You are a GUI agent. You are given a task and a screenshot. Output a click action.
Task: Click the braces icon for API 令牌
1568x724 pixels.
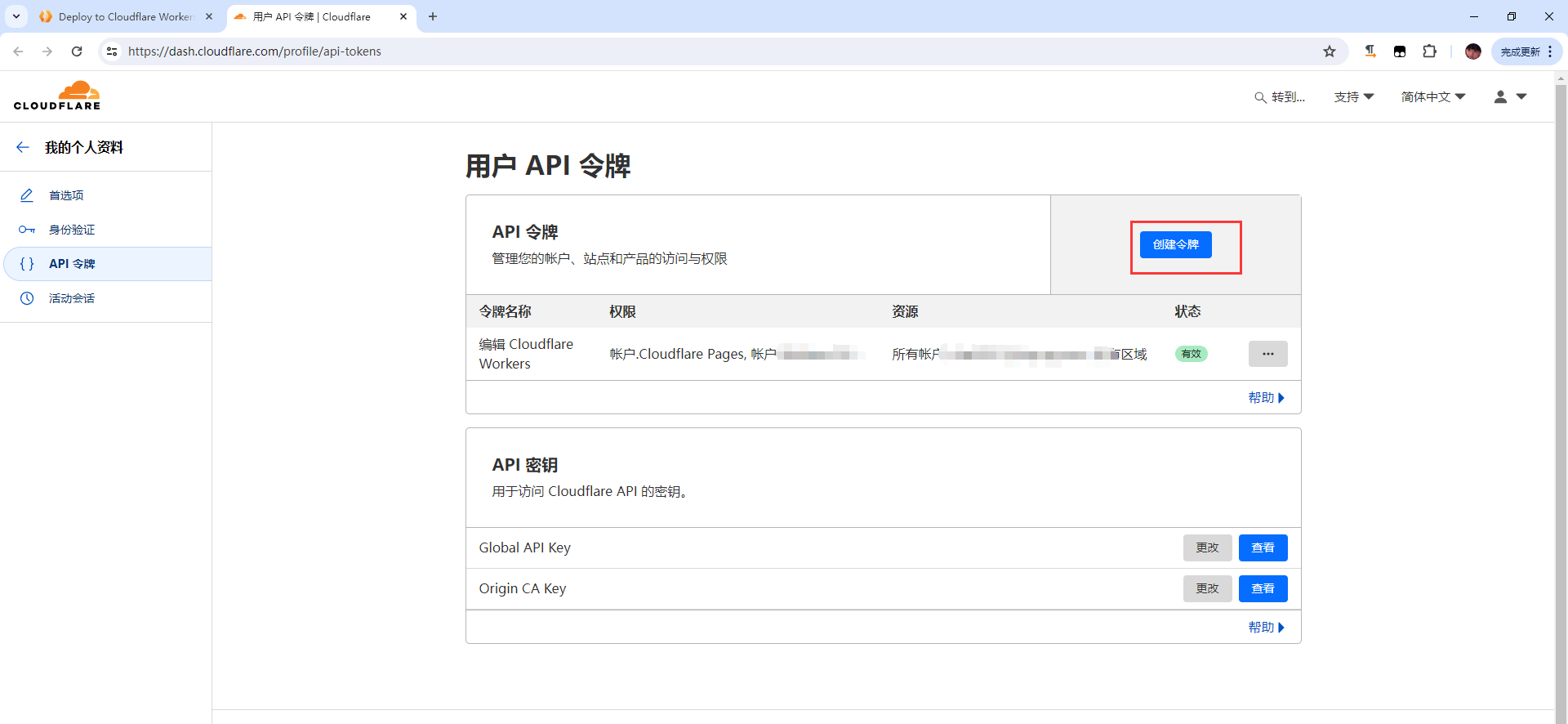pyautogui.click(x=27, y=264)
